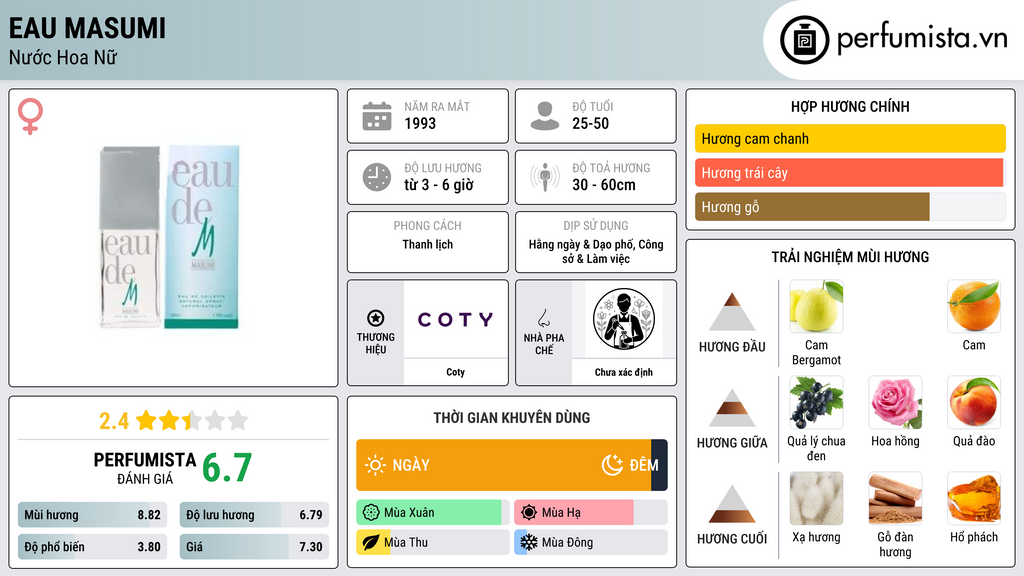Click the 30 - 60cm sillage value

pos(604,185)
